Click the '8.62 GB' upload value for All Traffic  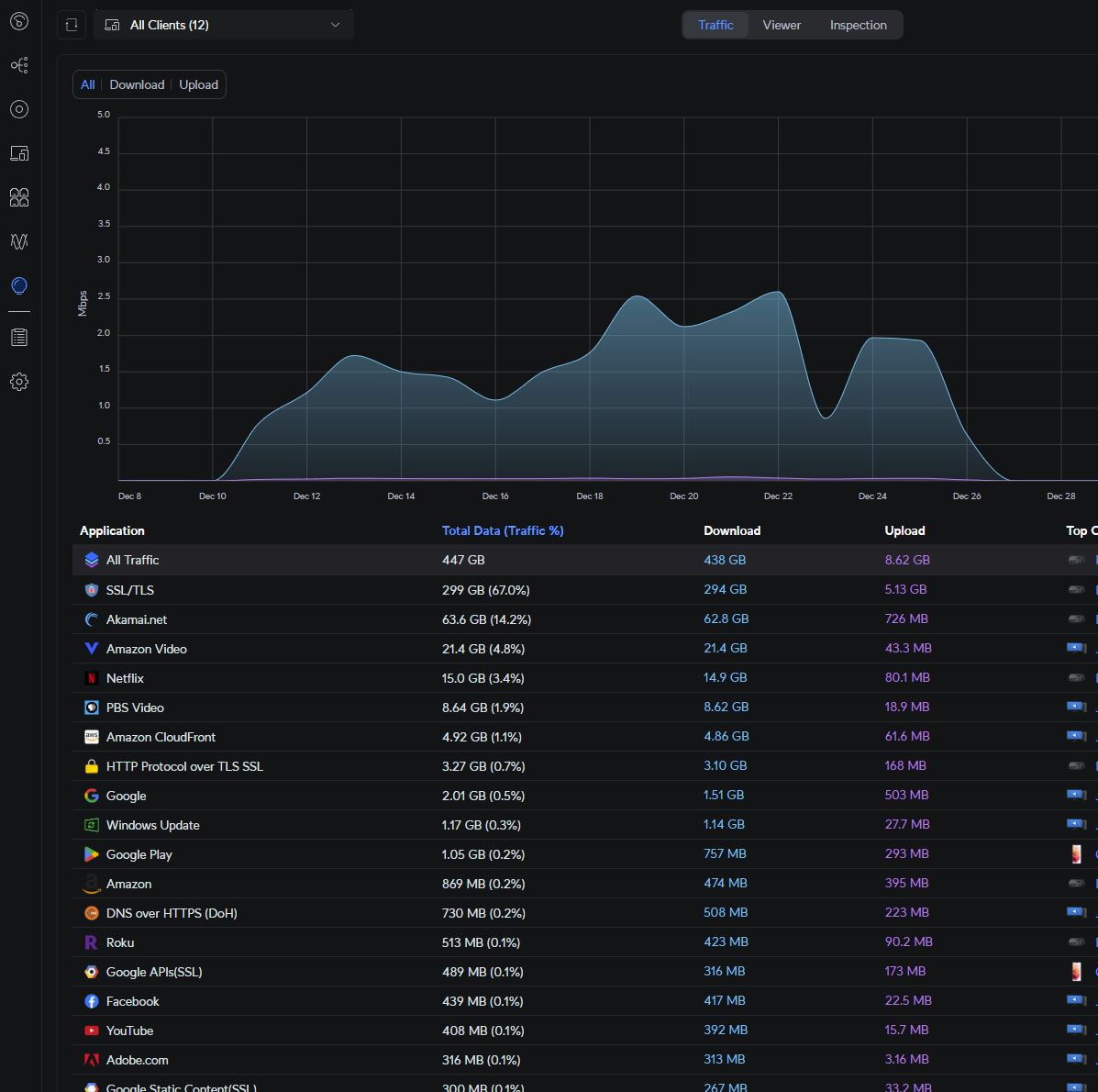(x=907, y=560)
